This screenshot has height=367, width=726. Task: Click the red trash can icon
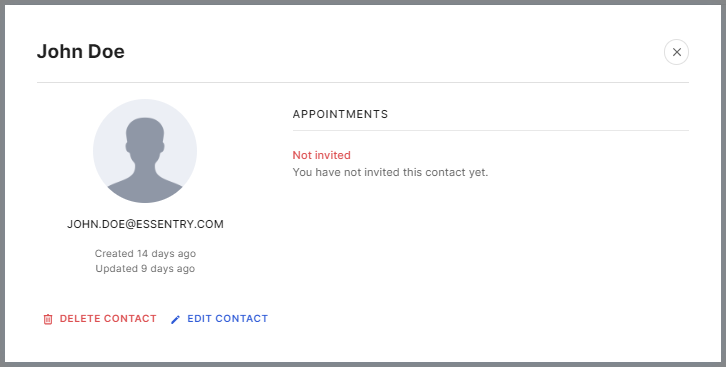tap(48, 319)
